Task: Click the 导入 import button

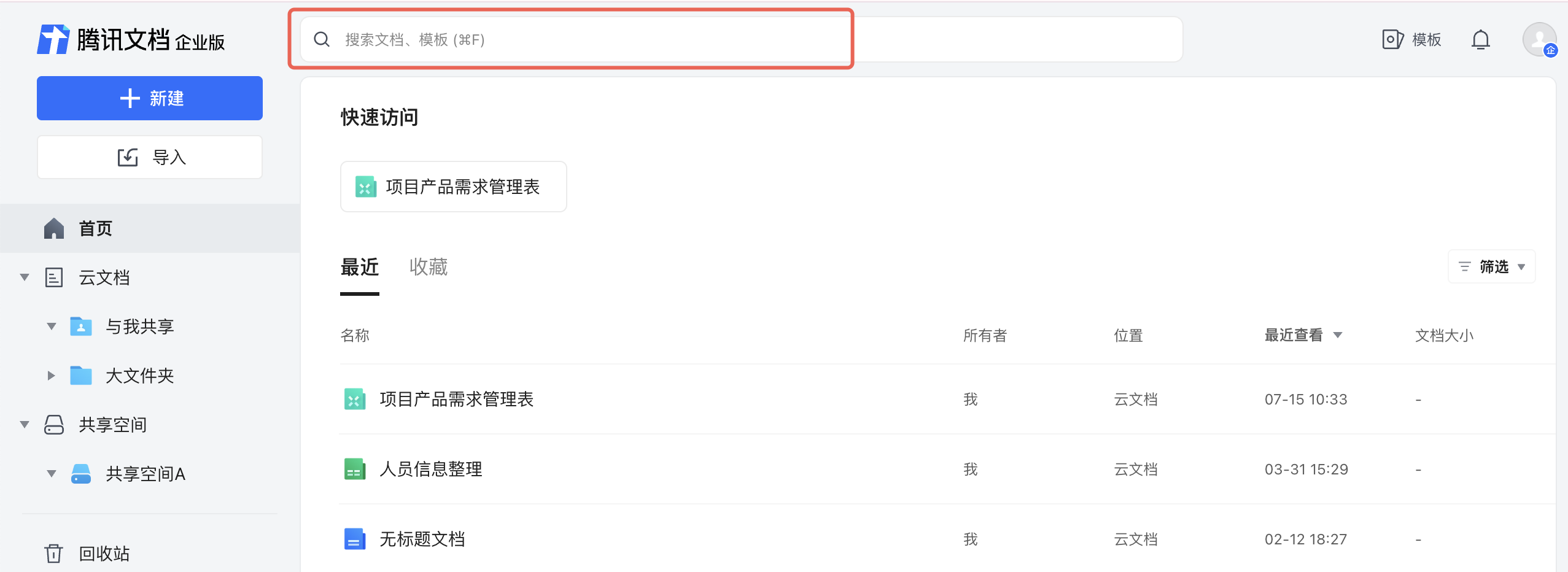Action: [x=150, y=158]
